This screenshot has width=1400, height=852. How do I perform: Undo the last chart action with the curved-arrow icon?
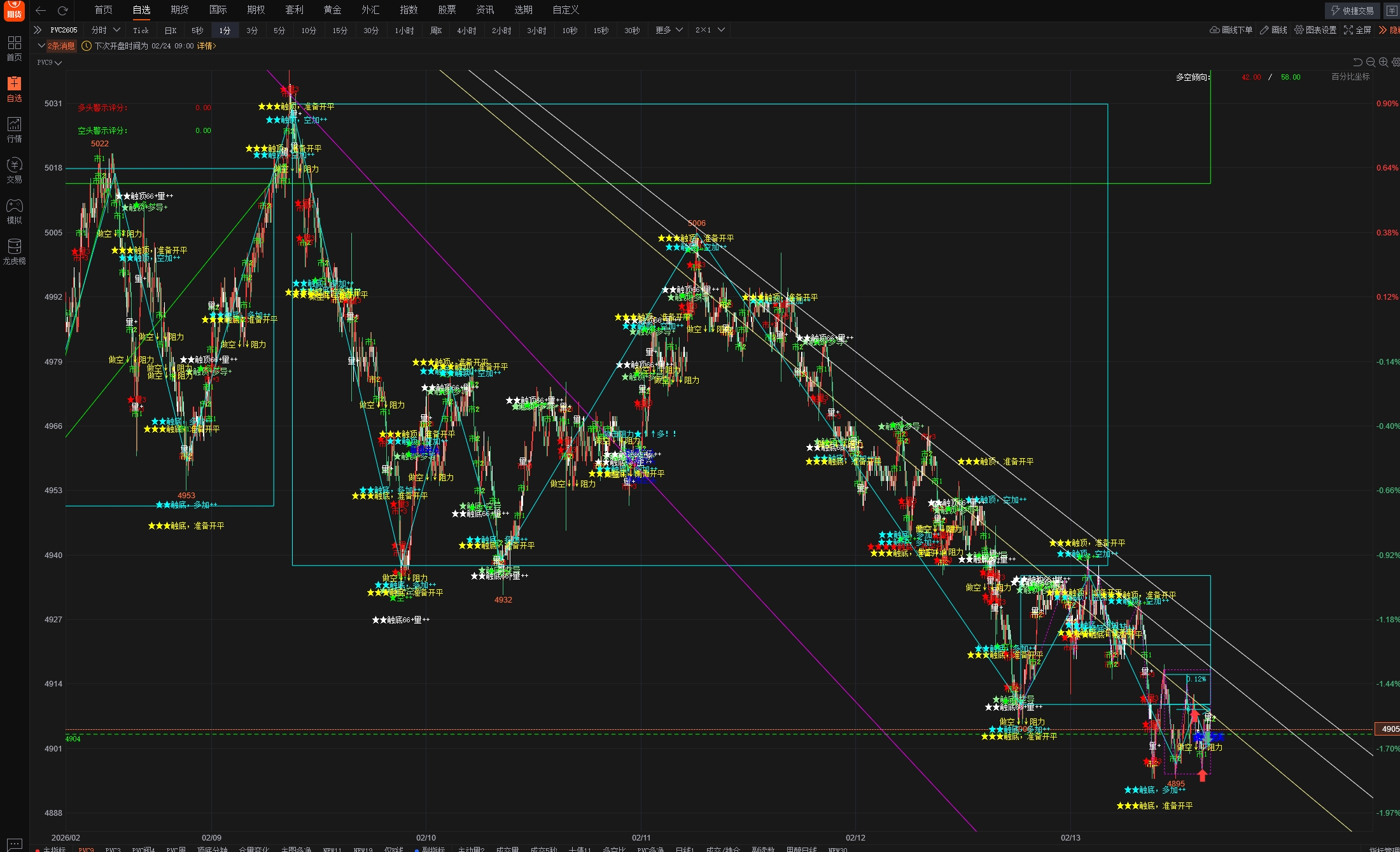pyautogui.click(x=1357, y=62)
